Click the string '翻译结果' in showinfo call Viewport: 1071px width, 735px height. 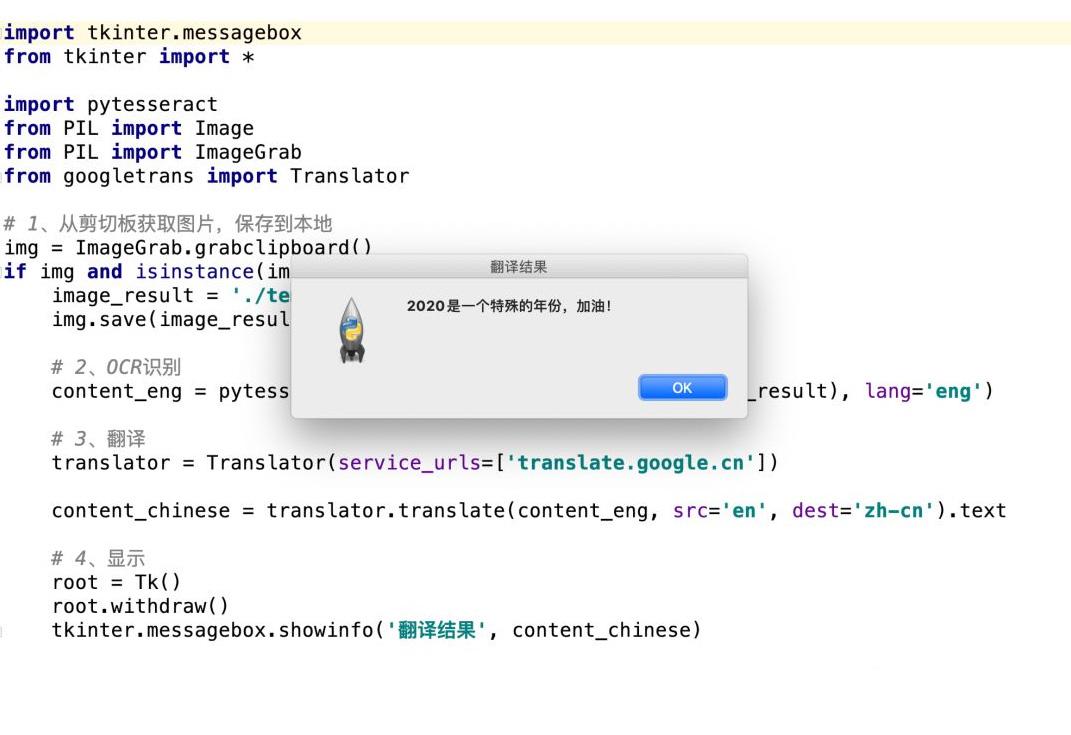437,630
